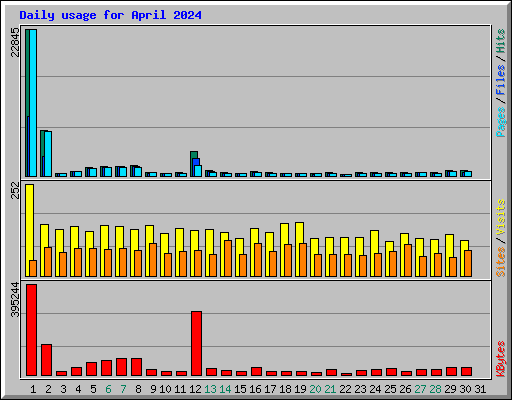
Task: Click the day 1 axis label
Action: 33,389
